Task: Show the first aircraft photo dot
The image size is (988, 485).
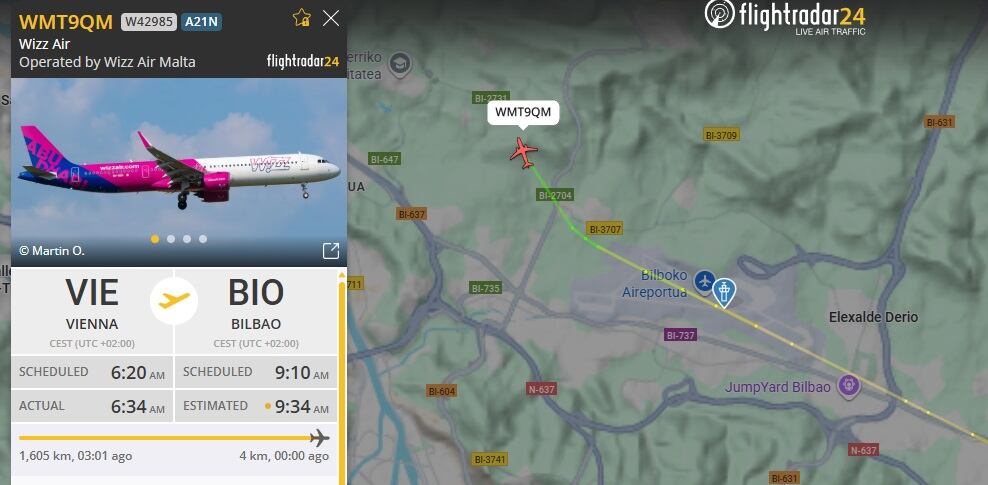Action: tap(155, 239)
